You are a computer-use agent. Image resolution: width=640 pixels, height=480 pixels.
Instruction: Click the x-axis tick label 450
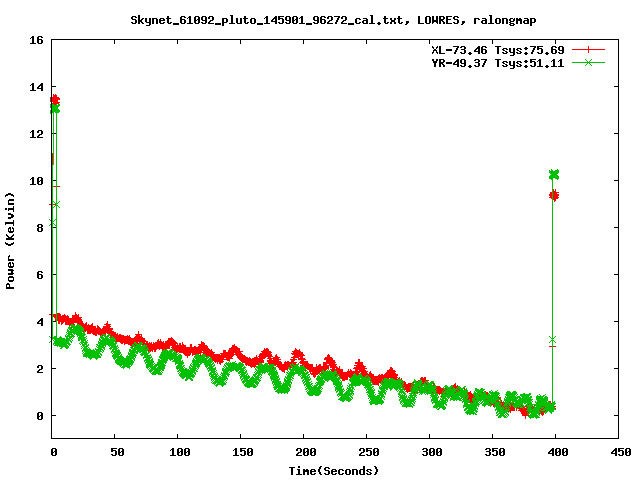618,453
